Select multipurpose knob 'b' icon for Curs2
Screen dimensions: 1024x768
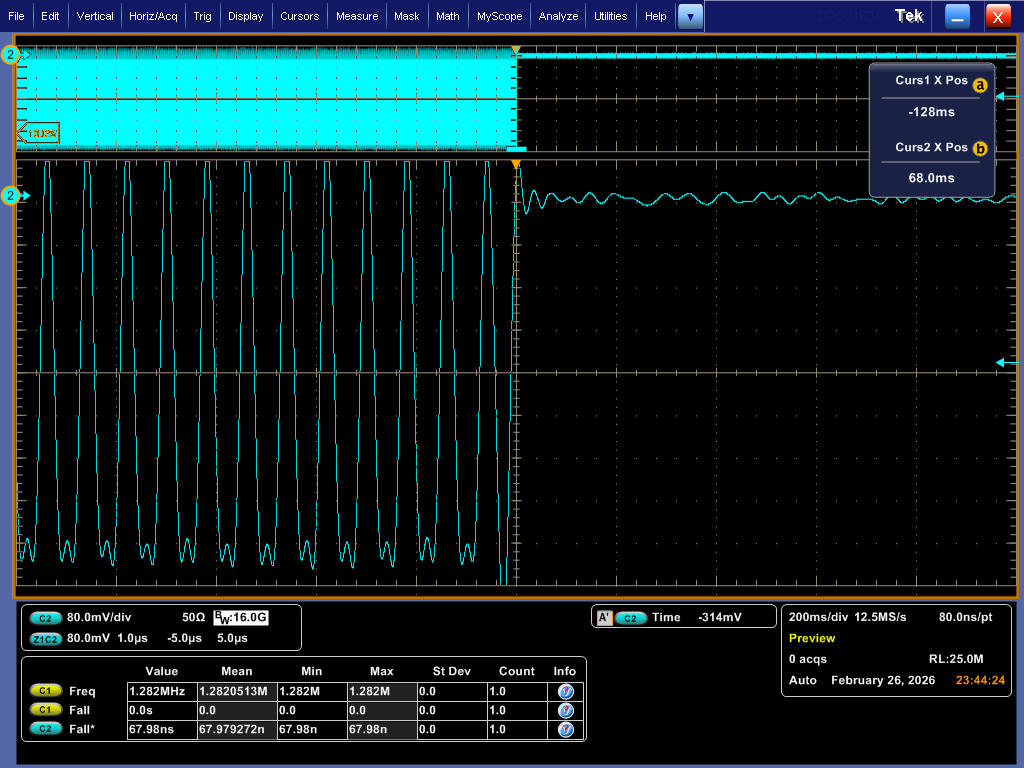click(980, 149)
